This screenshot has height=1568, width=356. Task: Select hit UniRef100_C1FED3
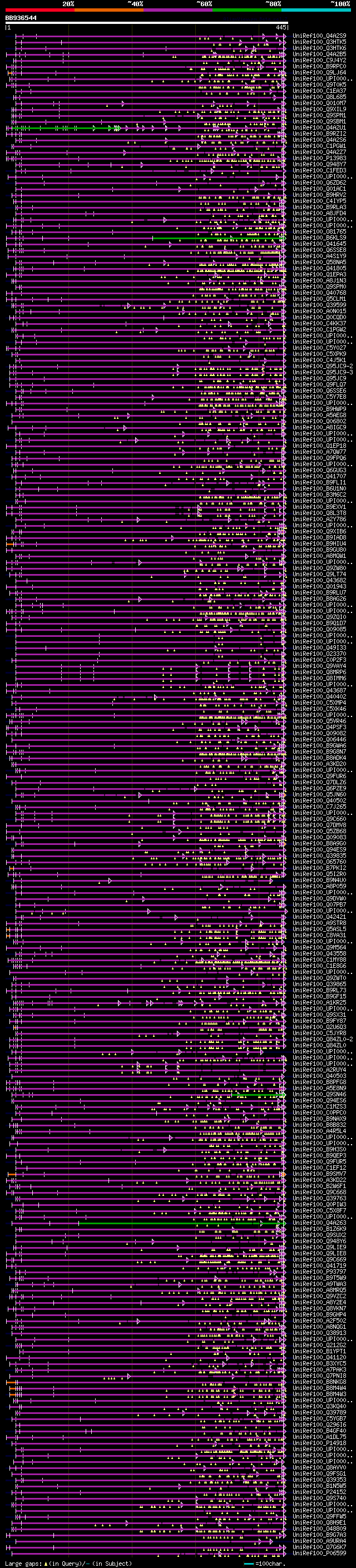319,170
